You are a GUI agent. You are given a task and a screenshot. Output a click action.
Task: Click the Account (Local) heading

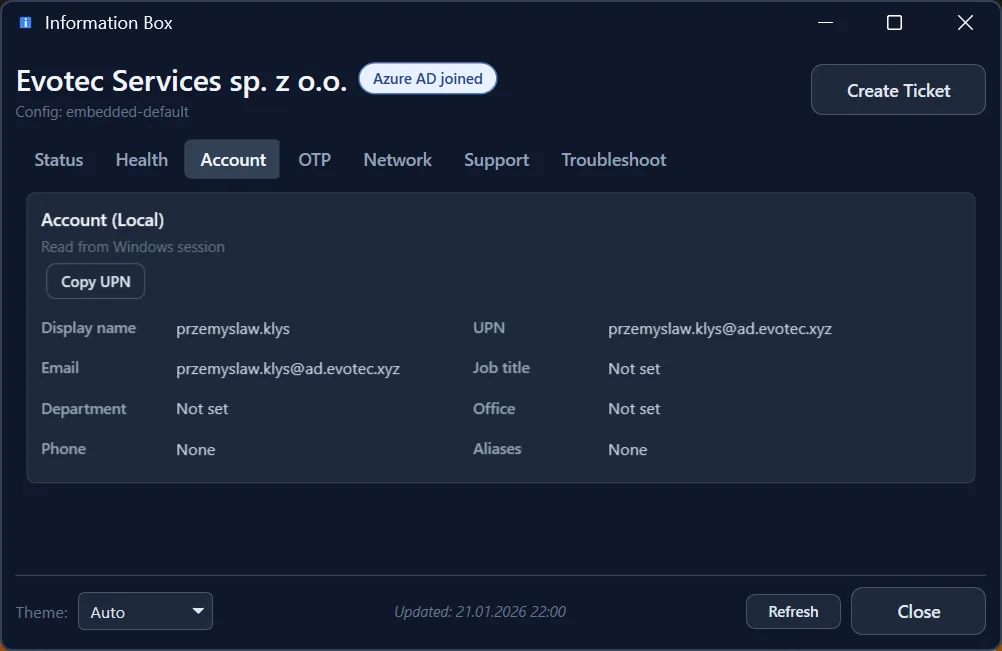(102, 220)
